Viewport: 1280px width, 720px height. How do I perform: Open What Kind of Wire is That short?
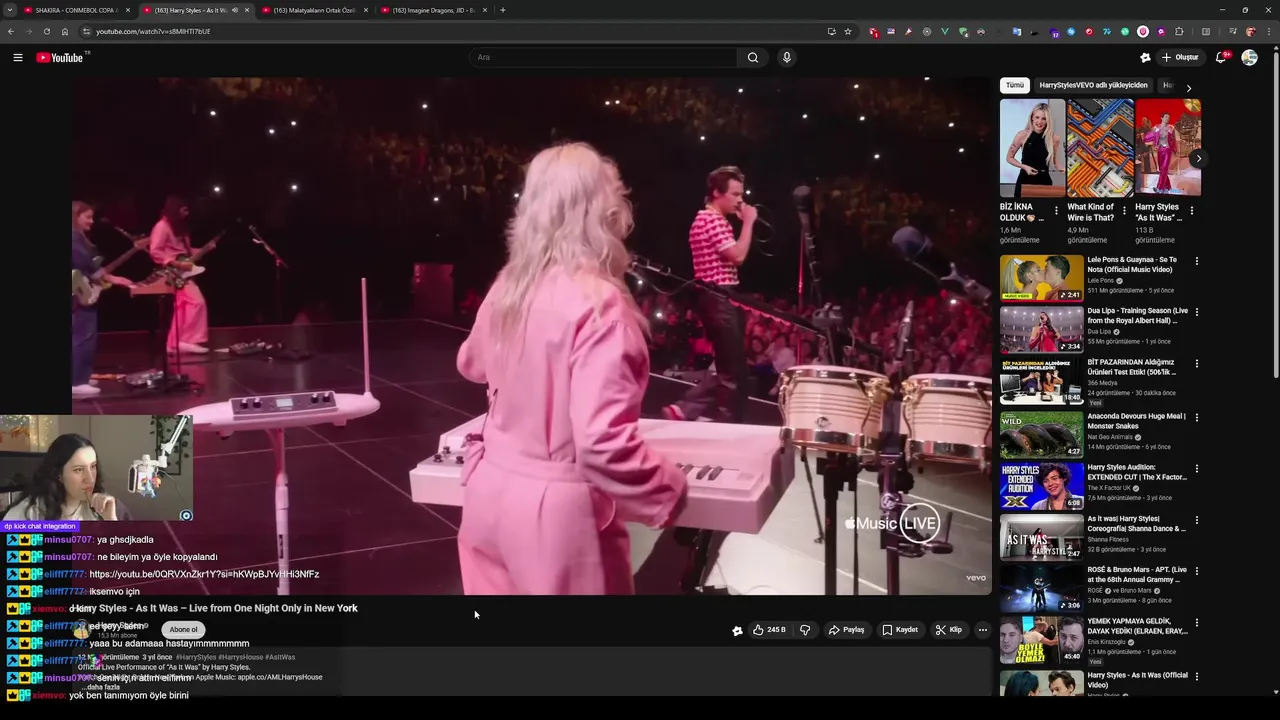click(x=1100, y=147)
